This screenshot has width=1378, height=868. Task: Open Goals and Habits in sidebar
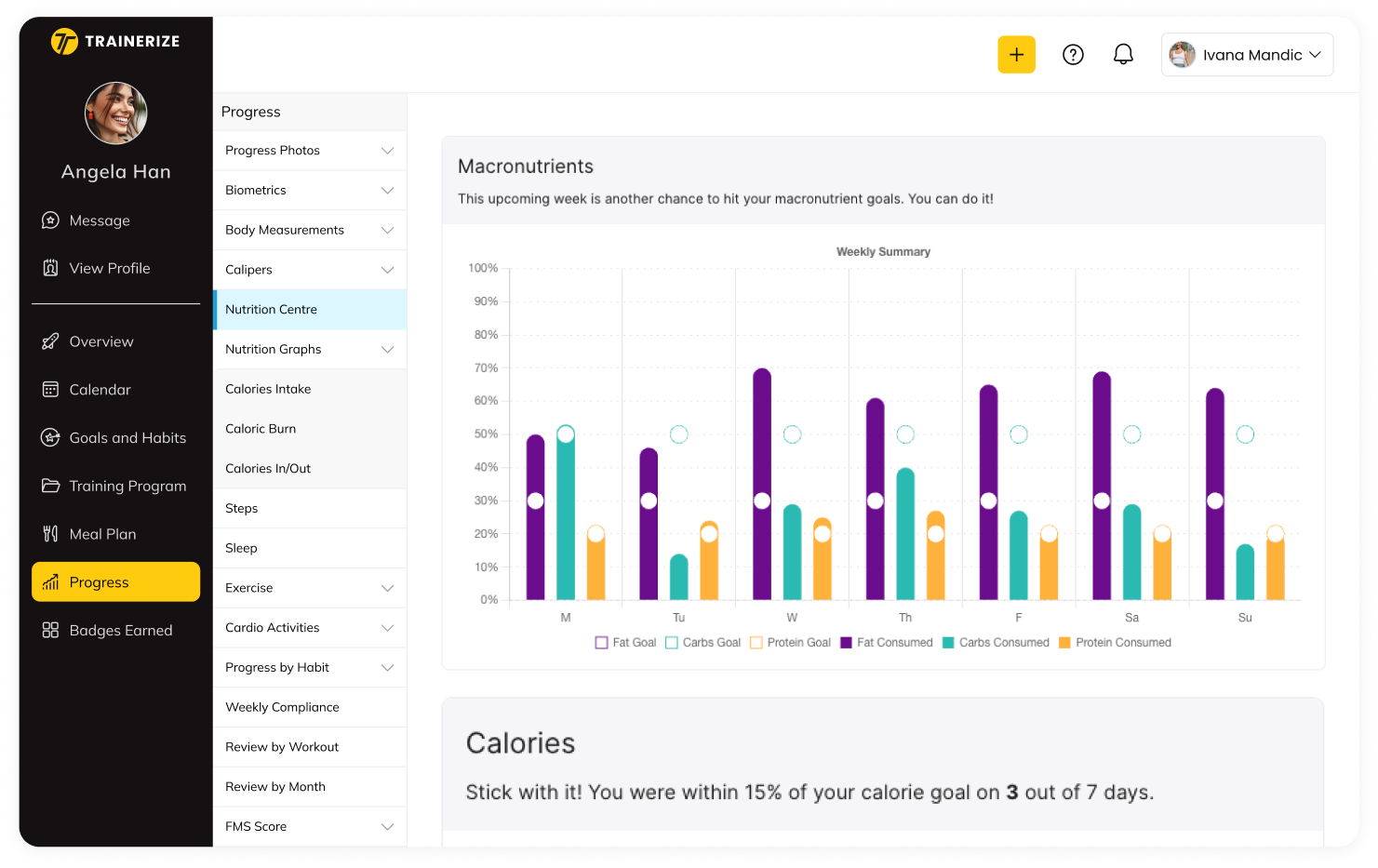tap(127, 438)
